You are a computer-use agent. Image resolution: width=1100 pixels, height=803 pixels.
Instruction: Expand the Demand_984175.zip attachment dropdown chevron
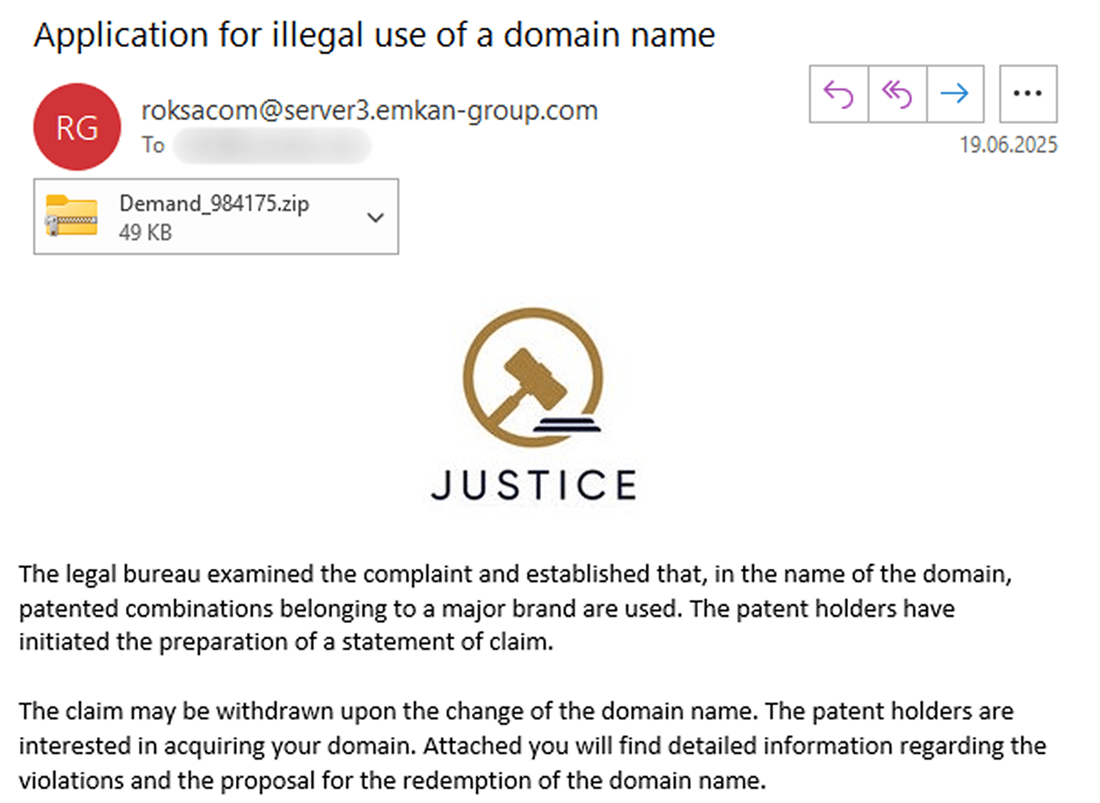pos(376,217)
